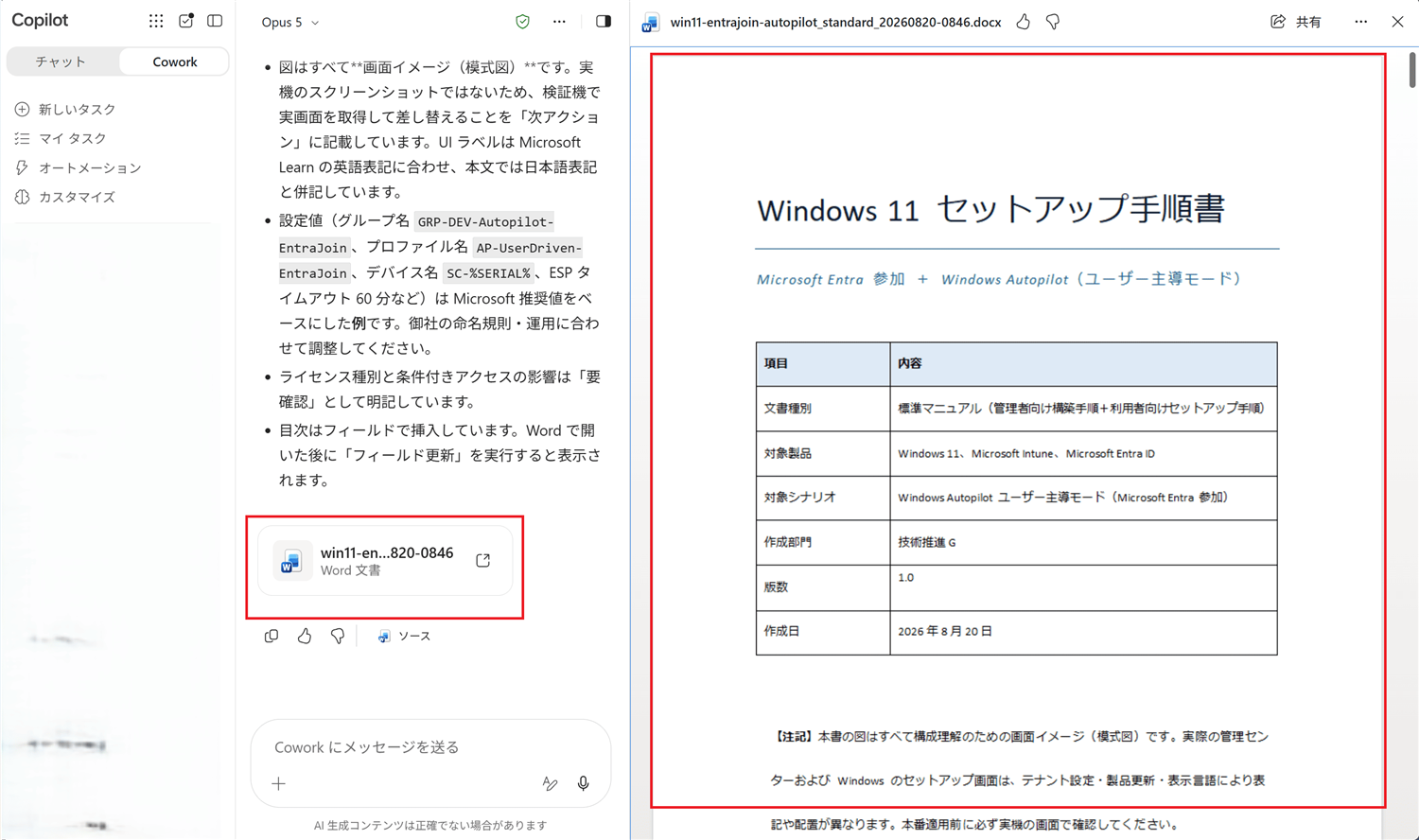Open chat header more options ellipsis
1419x840 pixels.
[x=559, y=21]
